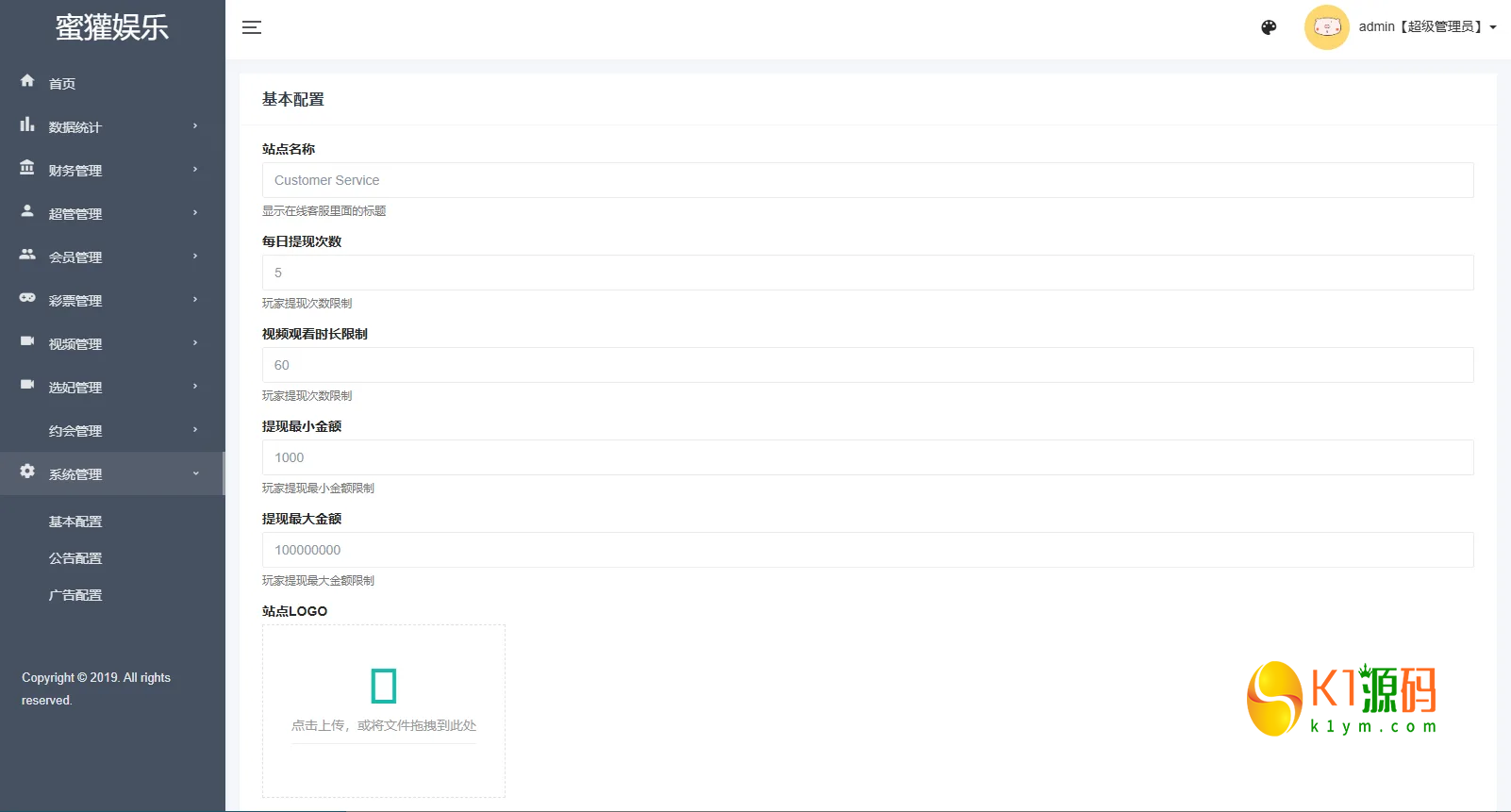Expand the 数据统计 submenu chevron

(195, 125)
